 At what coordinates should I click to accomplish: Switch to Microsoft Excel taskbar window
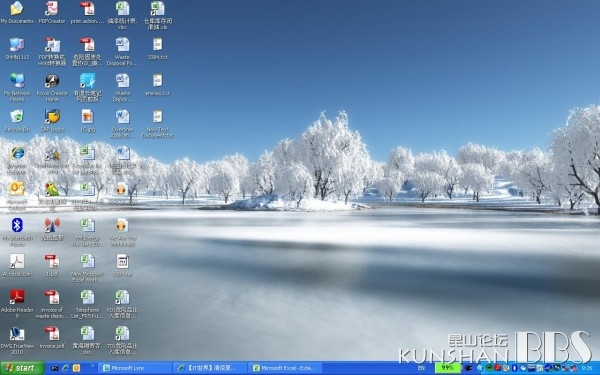[284, 368]
